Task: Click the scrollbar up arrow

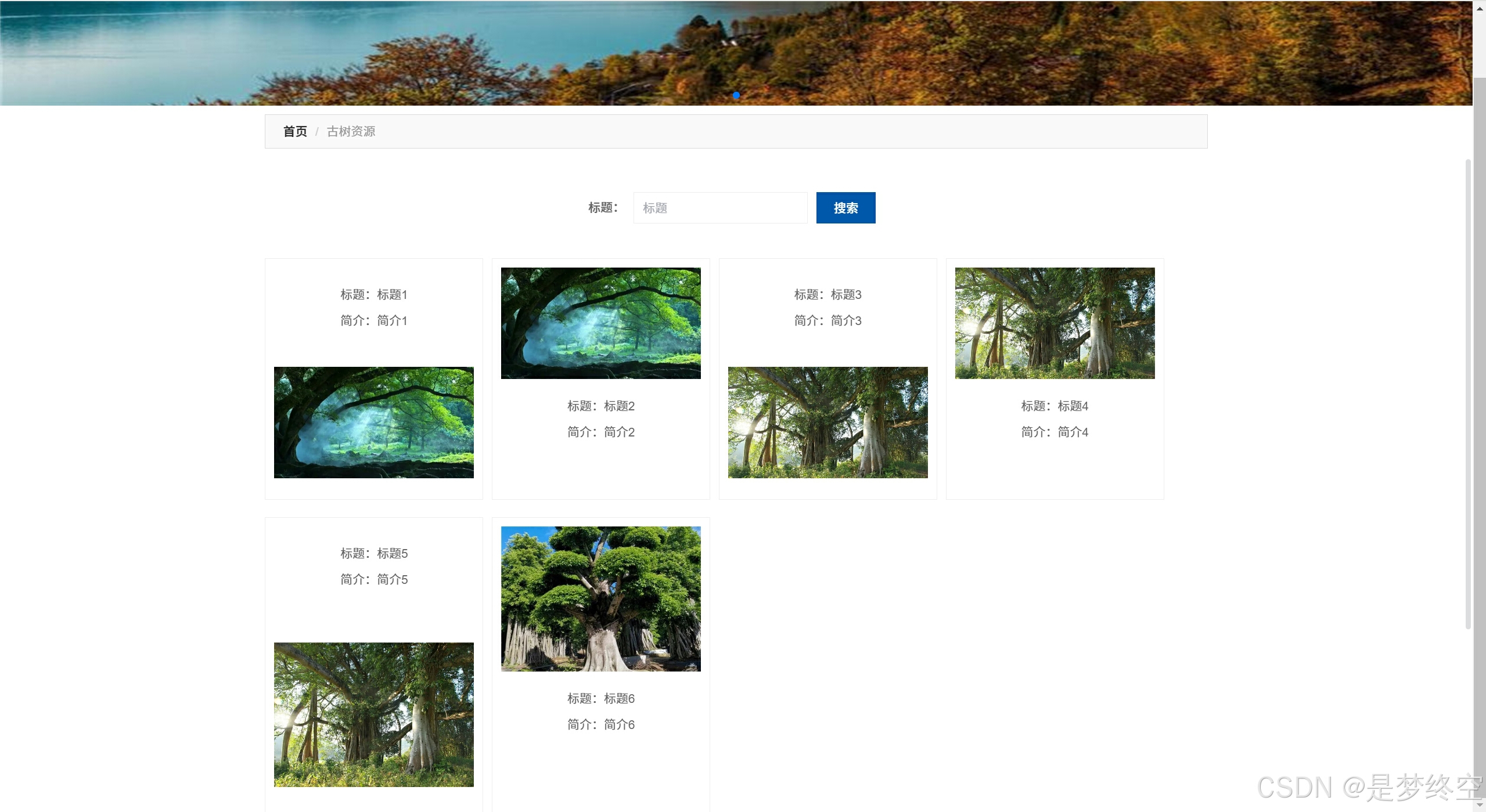Action: [x=1480, y=8]
